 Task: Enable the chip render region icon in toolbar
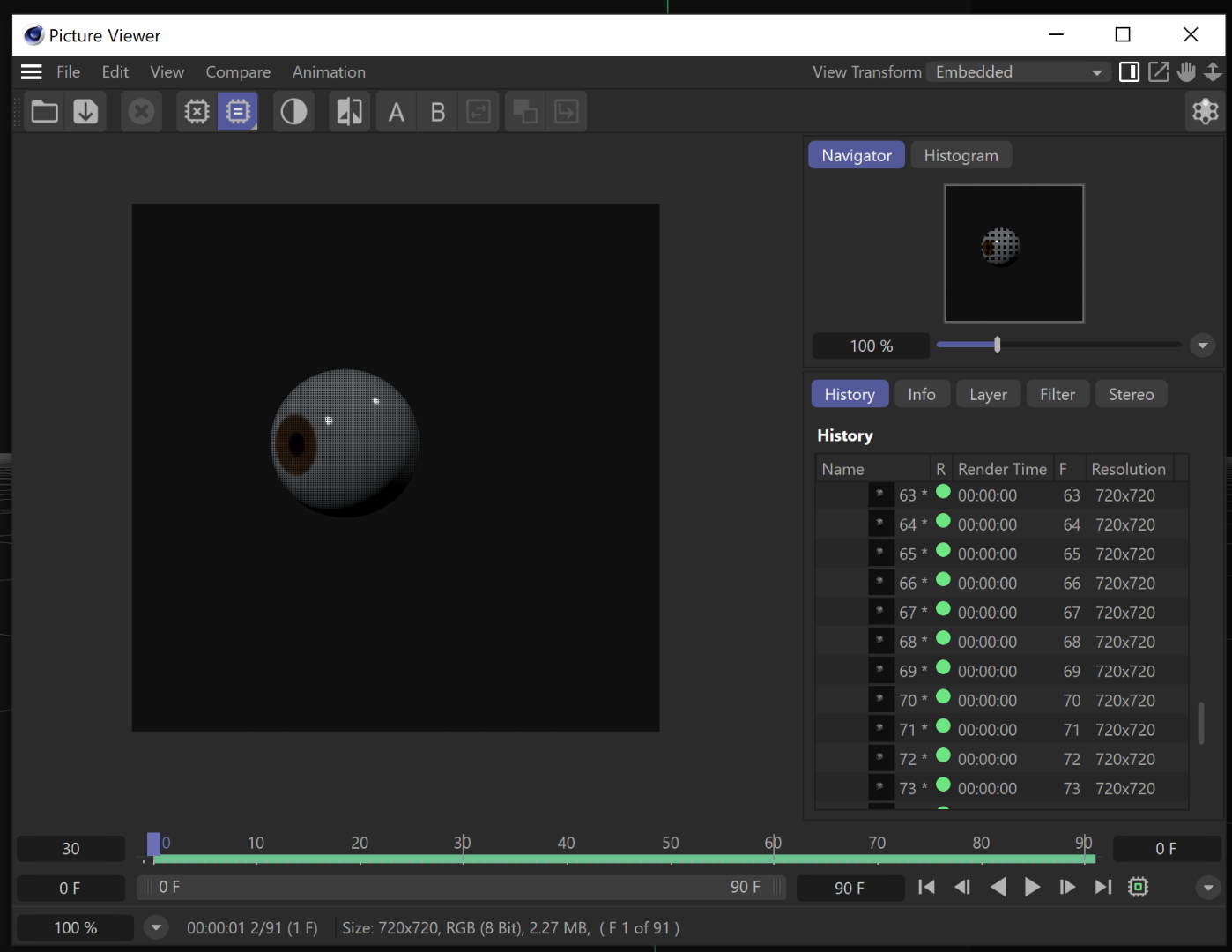pyautogui.click(x=238, y=111)
